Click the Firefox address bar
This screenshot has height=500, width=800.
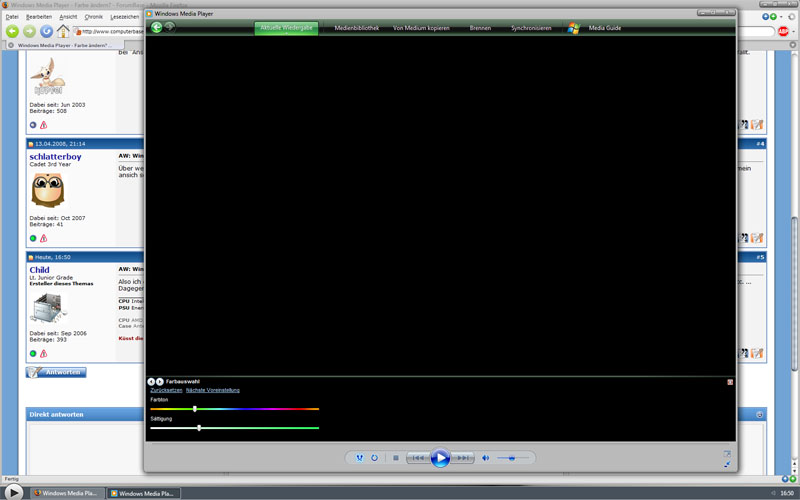coord(109,32)
